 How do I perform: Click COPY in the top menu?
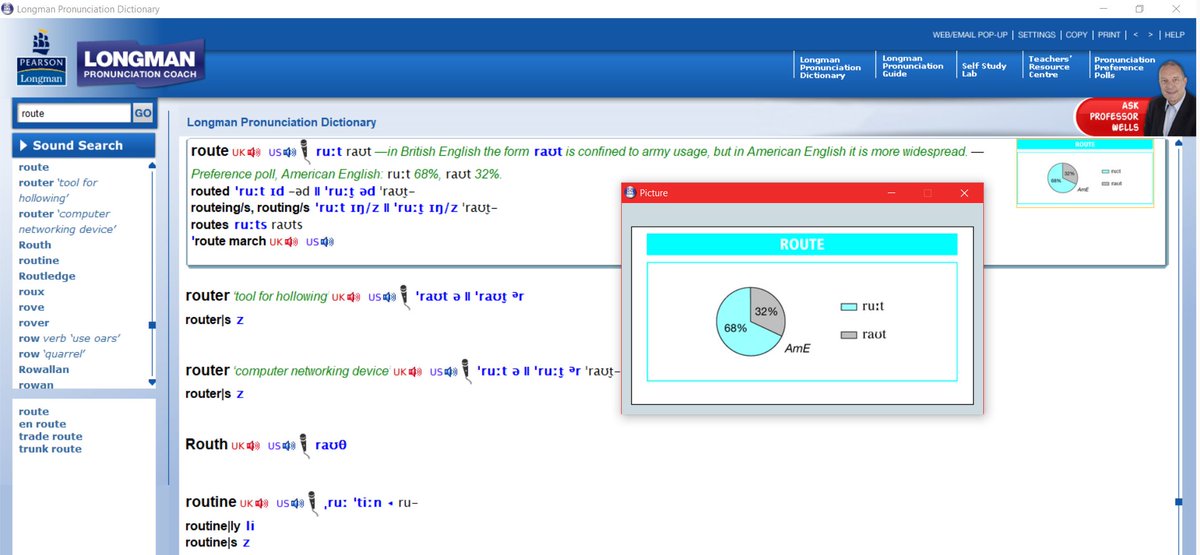[1076, 35]
